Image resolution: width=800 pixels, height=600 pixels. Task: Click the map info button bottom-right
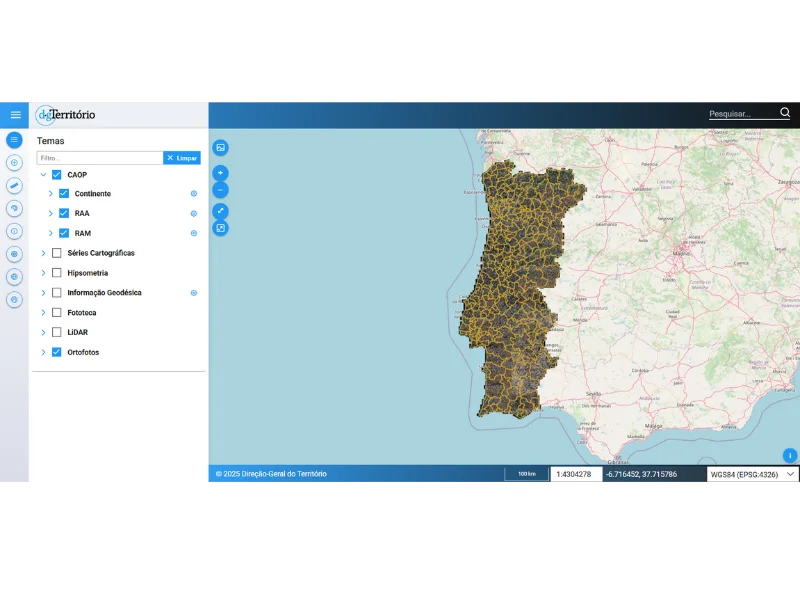click(789, 455)
